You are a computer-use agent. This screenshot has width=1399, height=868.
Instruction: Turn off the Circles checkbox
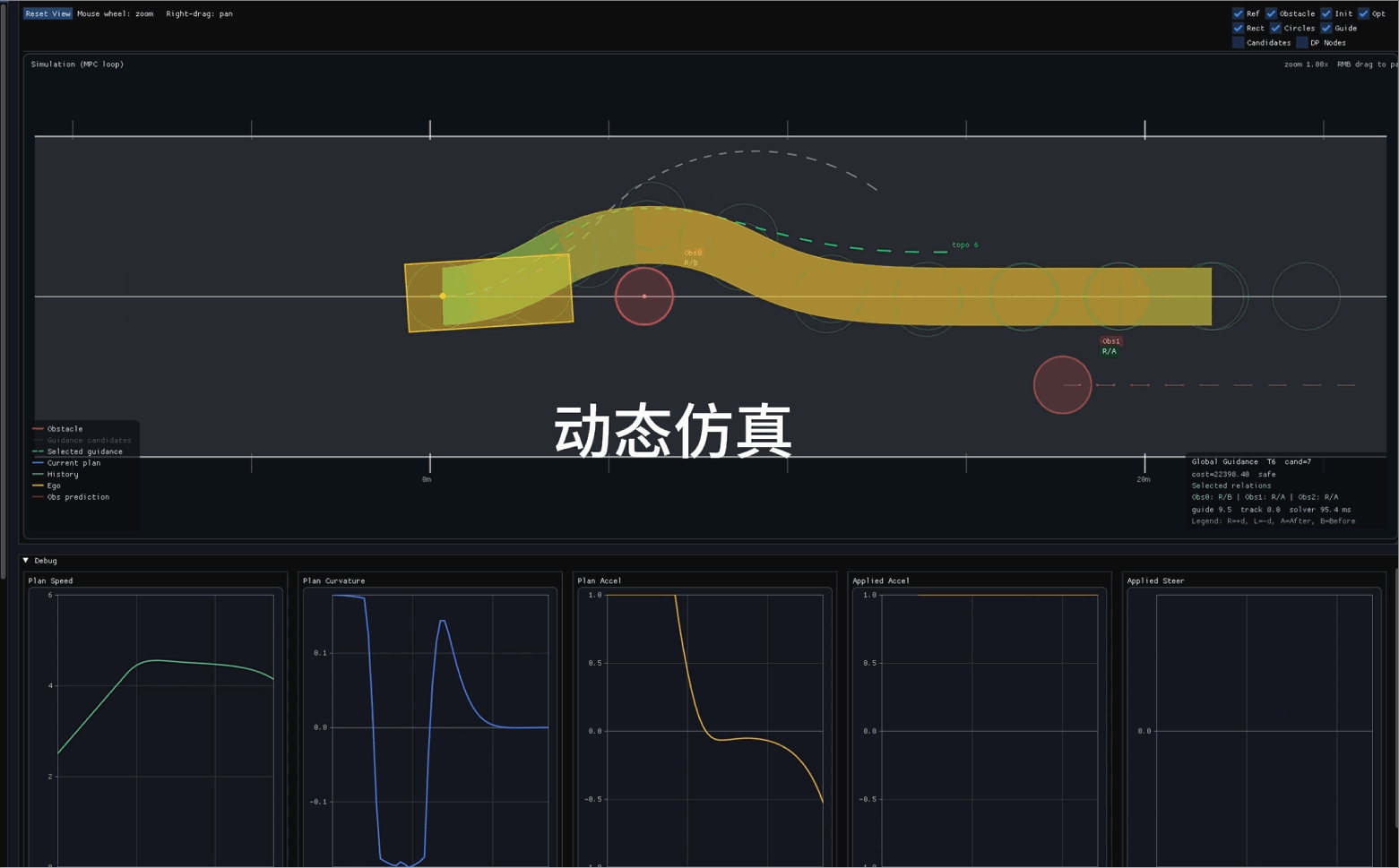coord(1275,28)
